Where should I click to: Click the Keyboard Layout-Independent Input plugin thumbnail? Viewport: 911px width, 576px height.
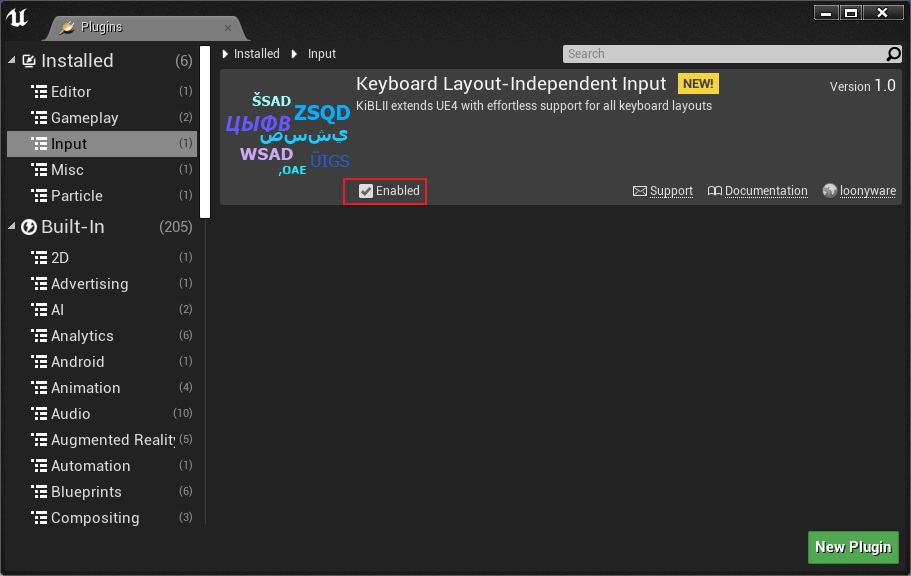point(288,136)
